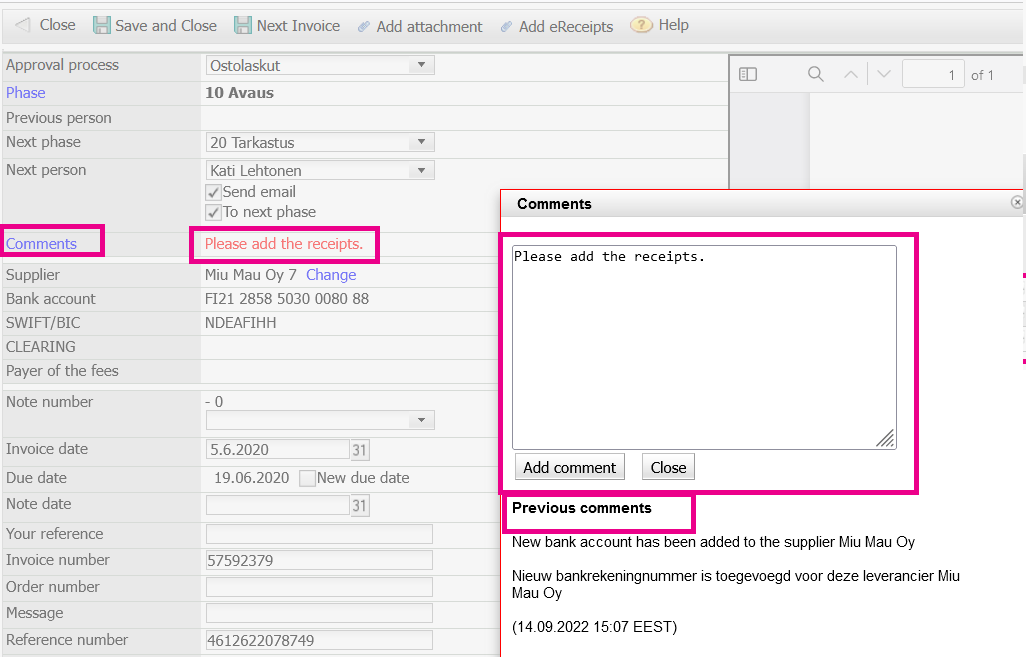Close the Comments popup with X icon
This screenshot has height=657, width=1026.
pyautogui.click(x=1017, y=202)
